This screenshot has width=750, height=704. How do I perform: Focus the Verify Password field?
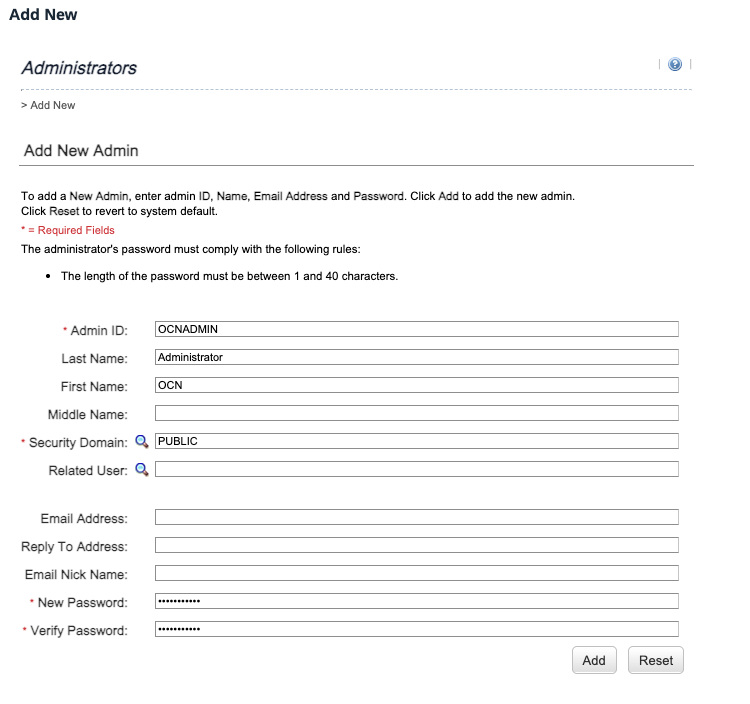click(x=416, y=629)
